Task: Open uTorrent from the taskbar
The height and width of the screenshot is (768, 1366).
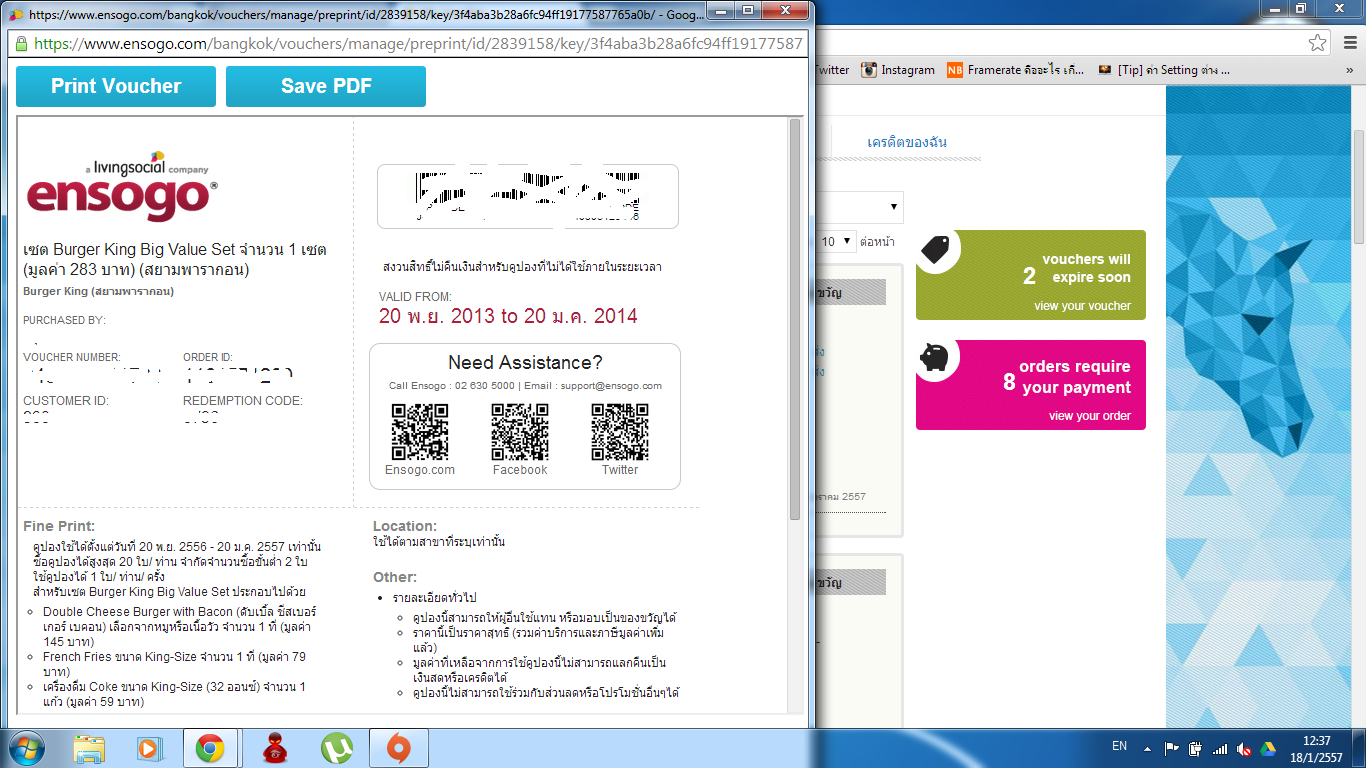Action: [x=337, y=748]
